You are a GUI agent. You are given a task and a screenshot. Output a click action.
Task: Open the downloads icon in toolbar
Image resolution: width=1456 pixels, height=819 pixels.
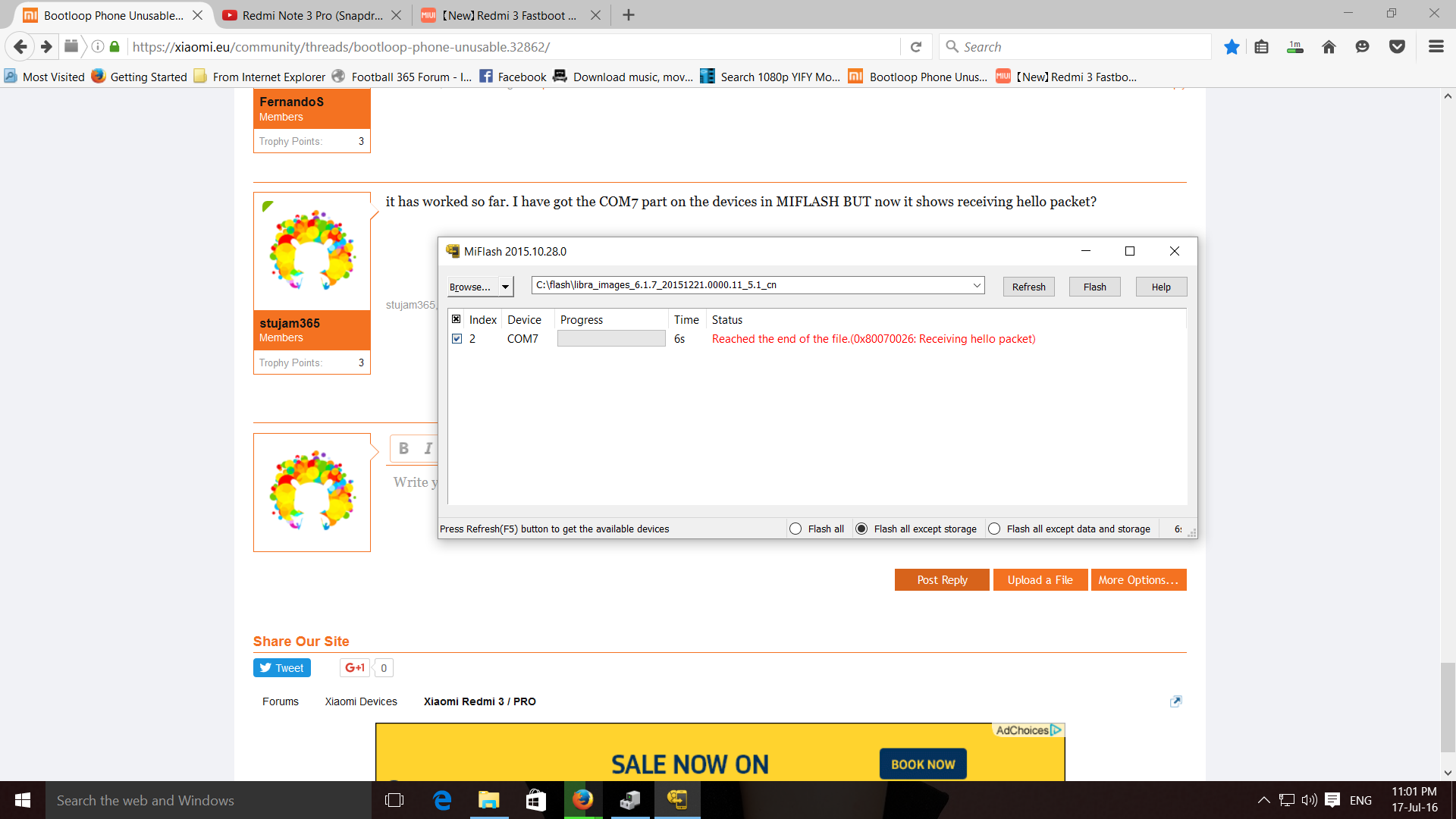pos(1295,47)
